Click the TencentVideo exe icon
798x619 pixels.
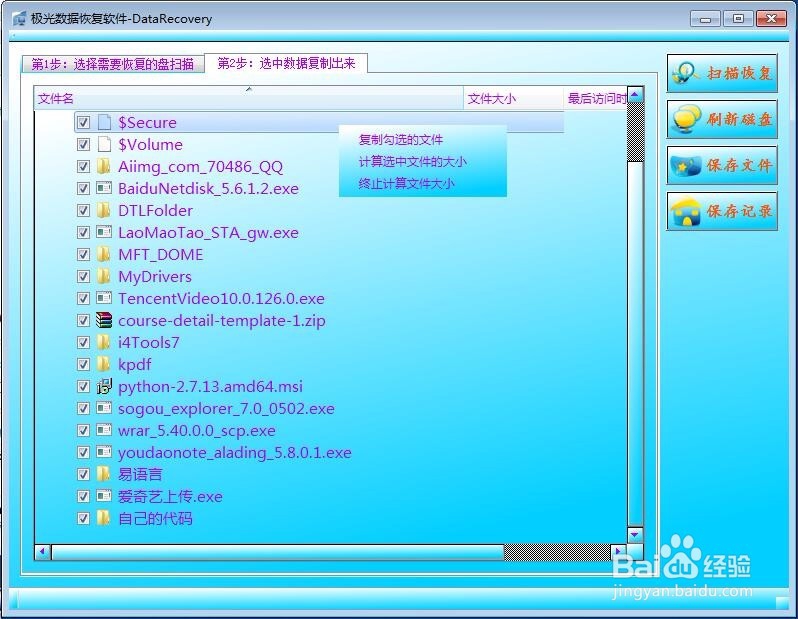coord(104,298)
